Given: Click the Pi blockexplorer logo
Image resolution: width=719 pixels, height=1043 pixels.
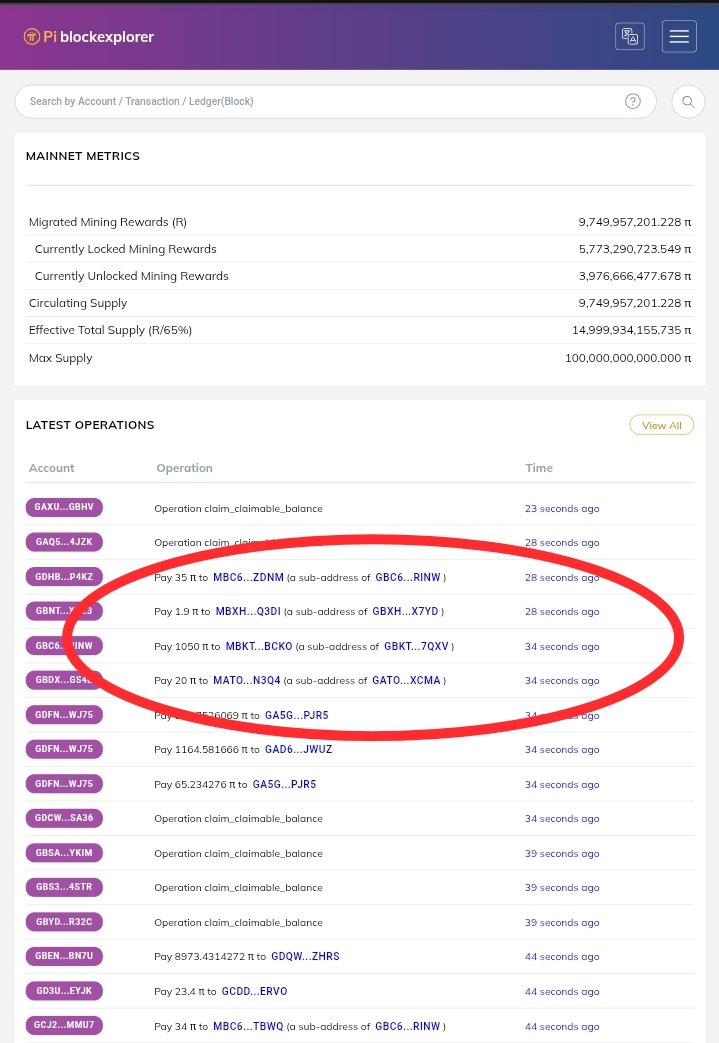Looking at the screenshot, I should (x=88, y=37).
